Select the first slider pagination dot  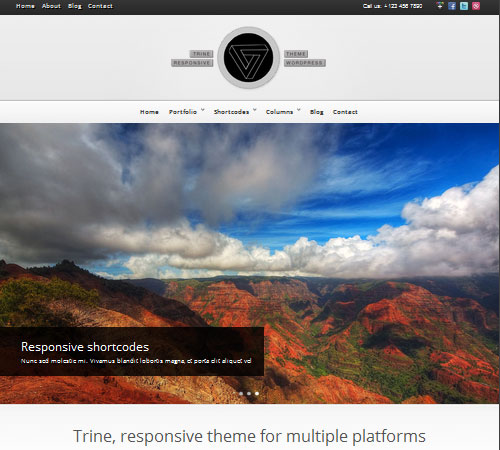(x=241, y=394)
